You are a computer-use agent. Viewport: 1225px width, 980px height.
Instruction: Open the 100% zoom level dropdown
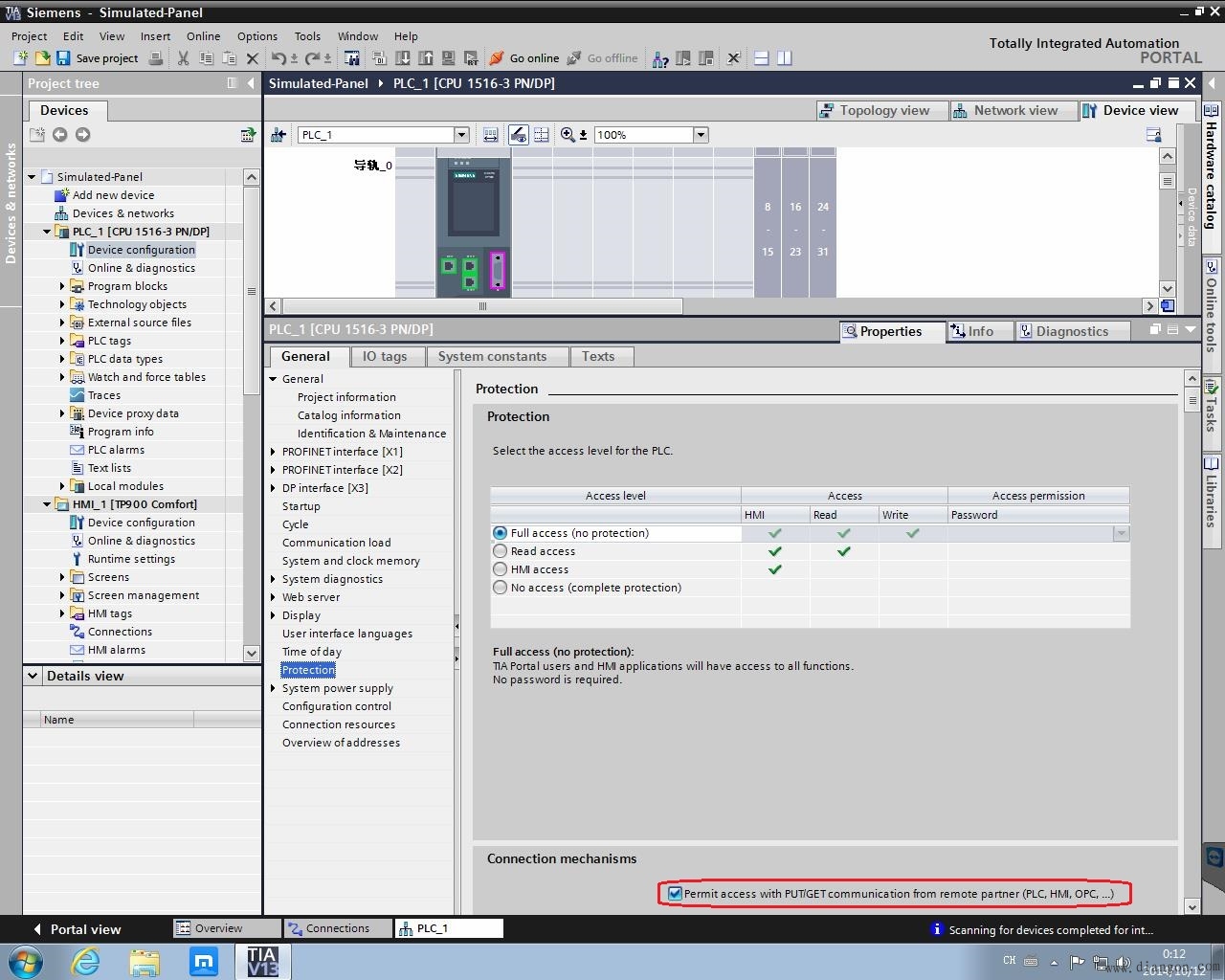pos(701,135)
